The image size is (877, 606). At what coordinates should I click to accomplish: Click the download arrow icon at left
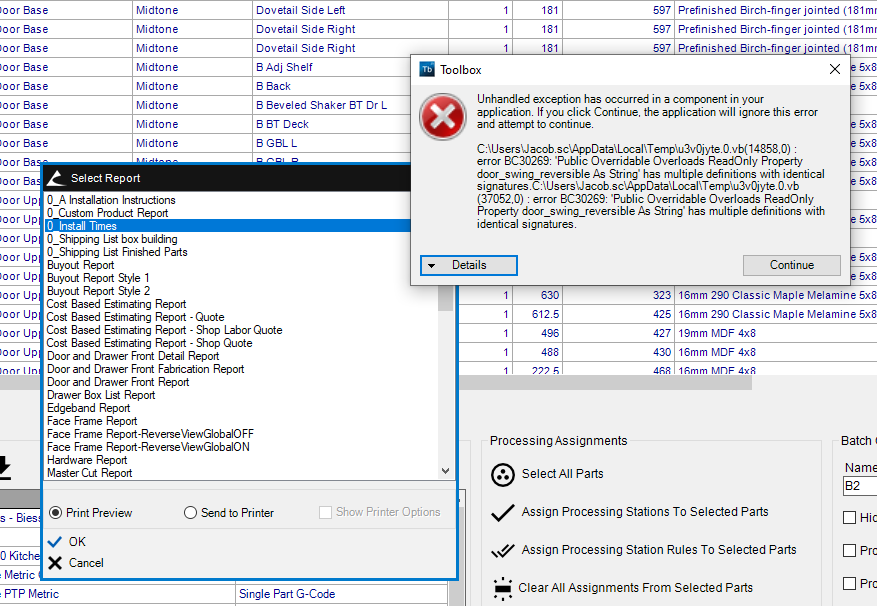point(4,467)
